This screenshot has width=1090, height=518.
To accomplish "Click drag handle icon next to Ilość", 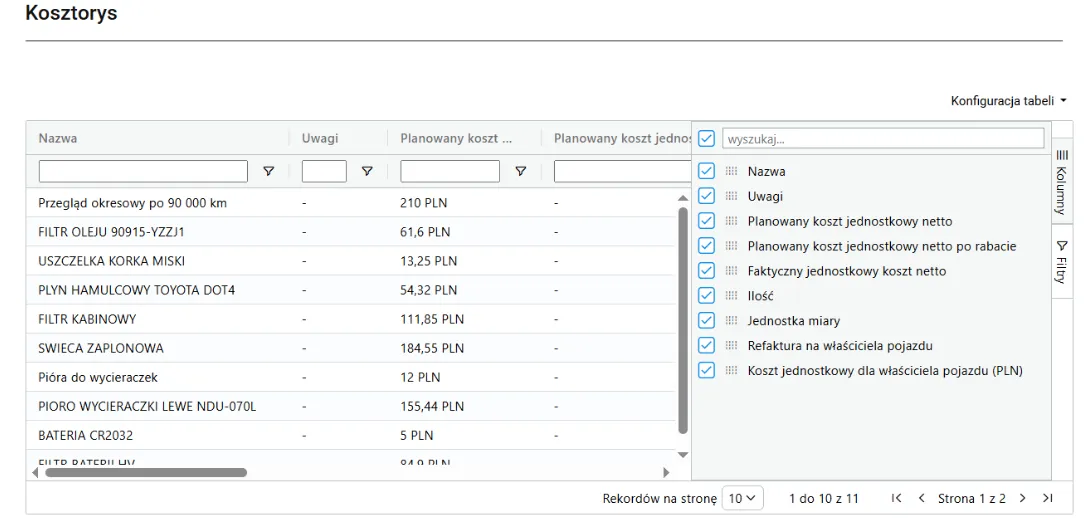I will coord(731,296).
